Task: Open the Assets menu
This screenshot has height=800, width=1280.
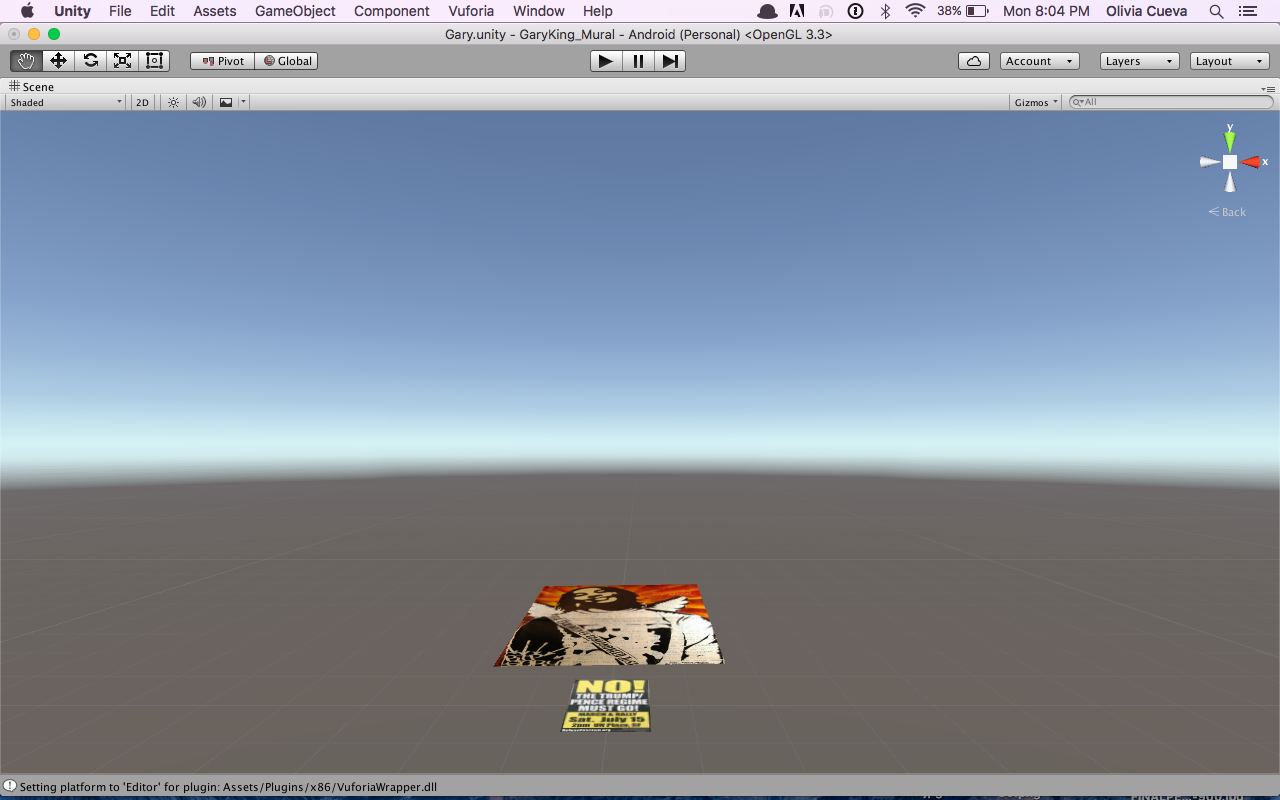Action: (215, 11)
